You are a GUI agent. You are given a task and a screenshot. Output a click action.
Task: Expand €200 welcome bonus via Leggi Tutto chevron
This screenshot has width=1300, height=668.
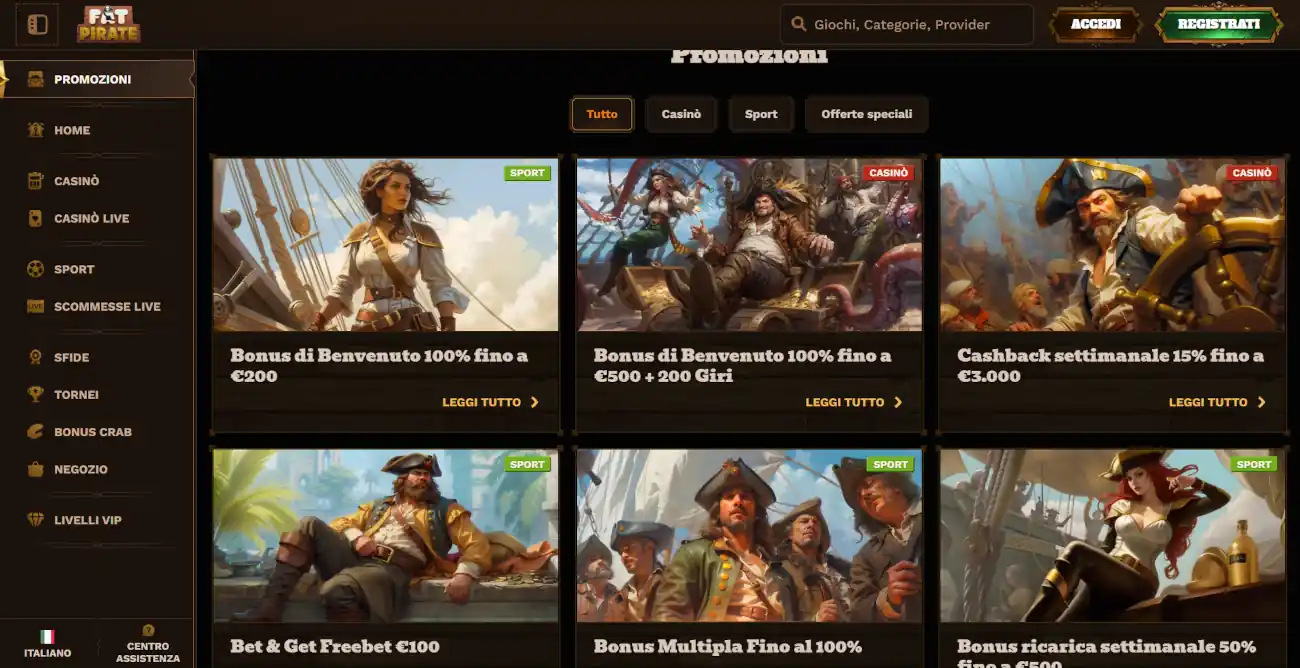coord(535,402)
